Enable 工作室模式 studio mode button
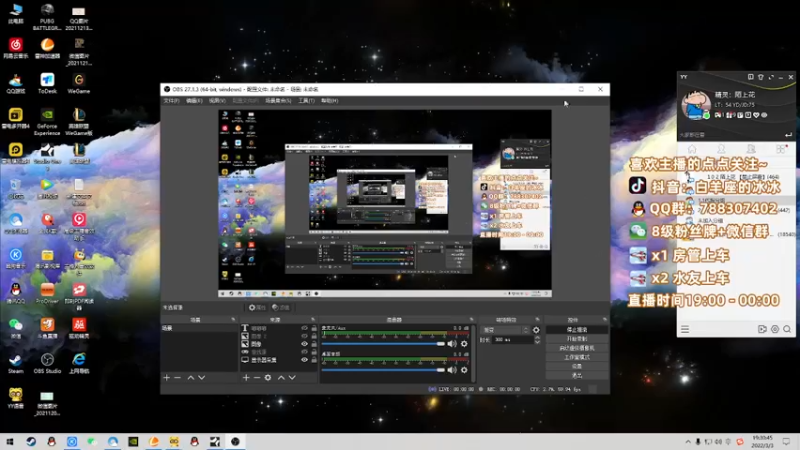Viewport: 800px width, 450px height. (x=577, y=357)
